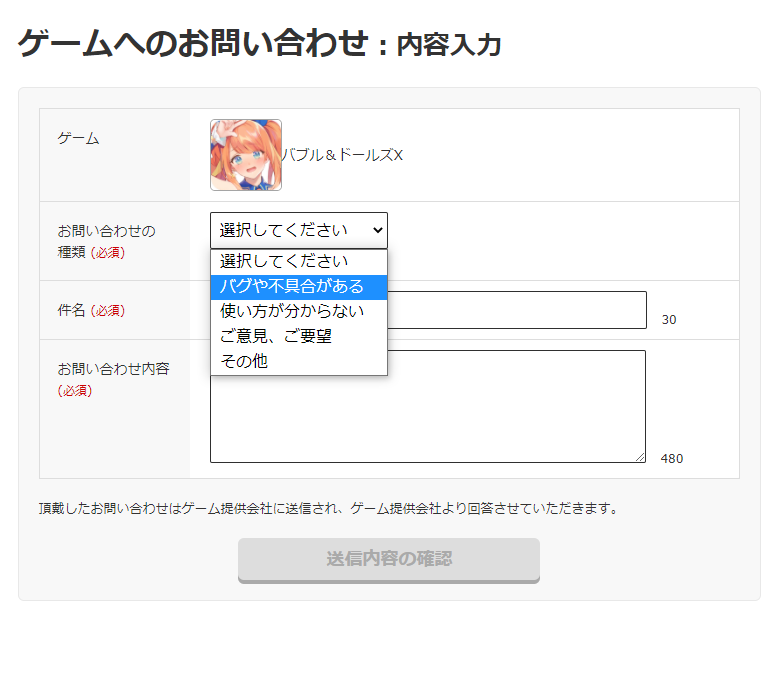Click the バブル＆ドールズX game title text
Screen dimensions: 783x689
point(343,155)
